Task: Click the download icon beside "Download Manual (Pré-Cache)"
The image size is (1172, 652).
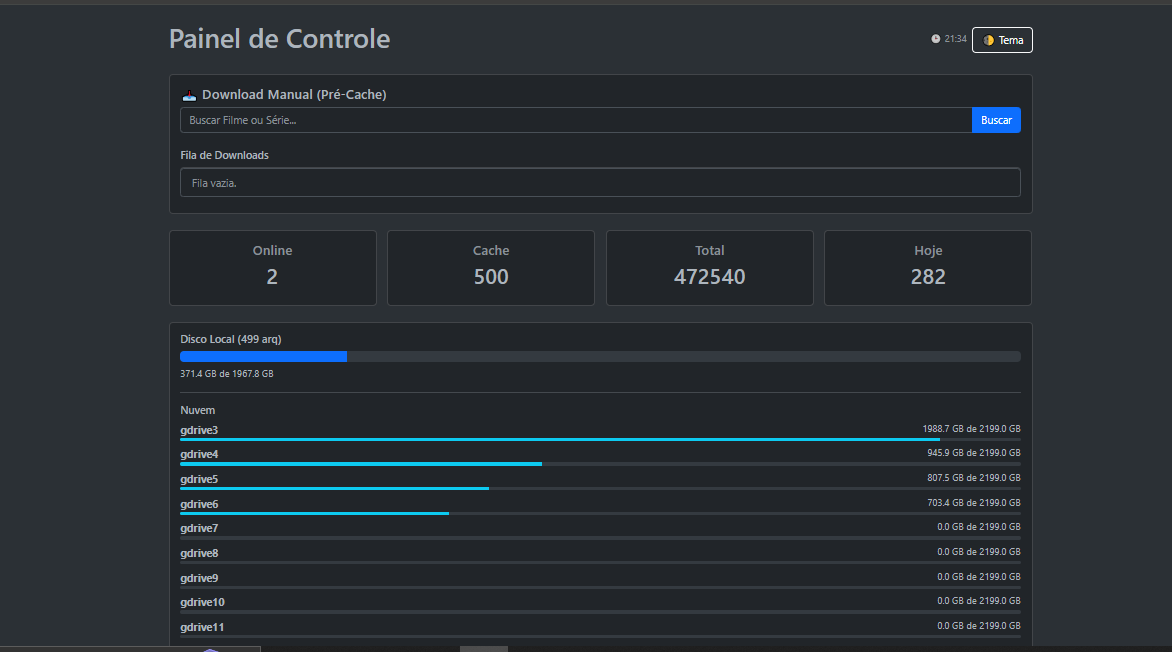Action: pos(189,94)
